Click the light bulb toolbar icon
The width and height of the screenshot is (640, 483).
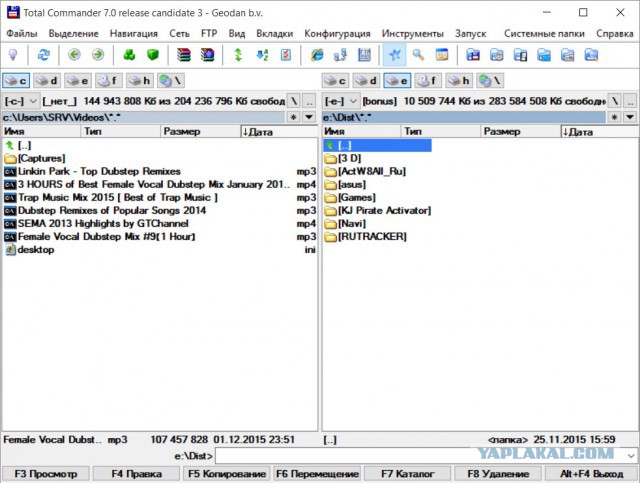pyautogui.click(x=13, y=55)
